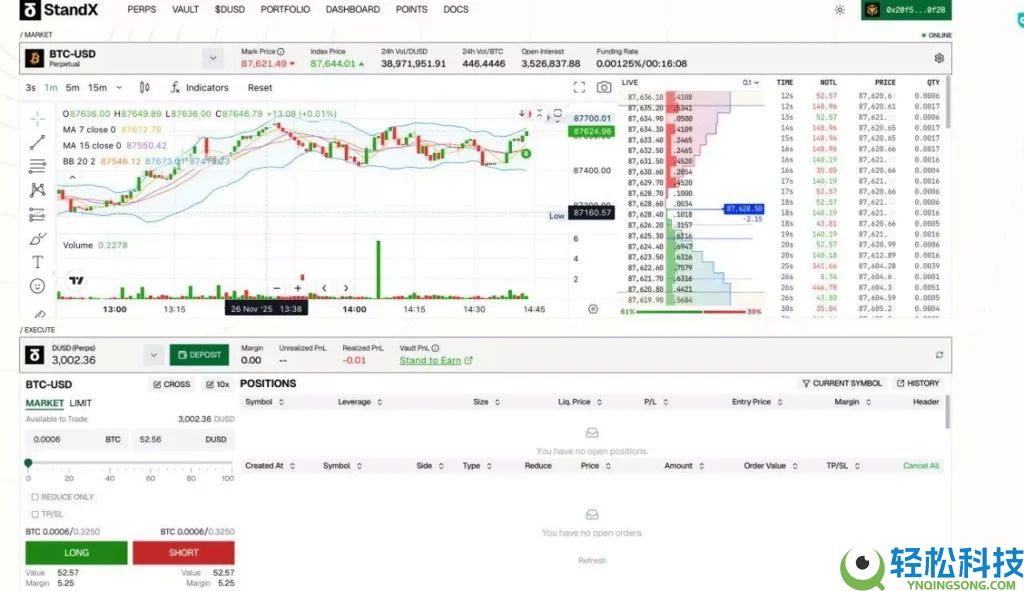Open the BTC-USD symbol selector dropdown
Image resolution: width=1024 pixels, height=591 pixels.
click(x=212, y=57)
